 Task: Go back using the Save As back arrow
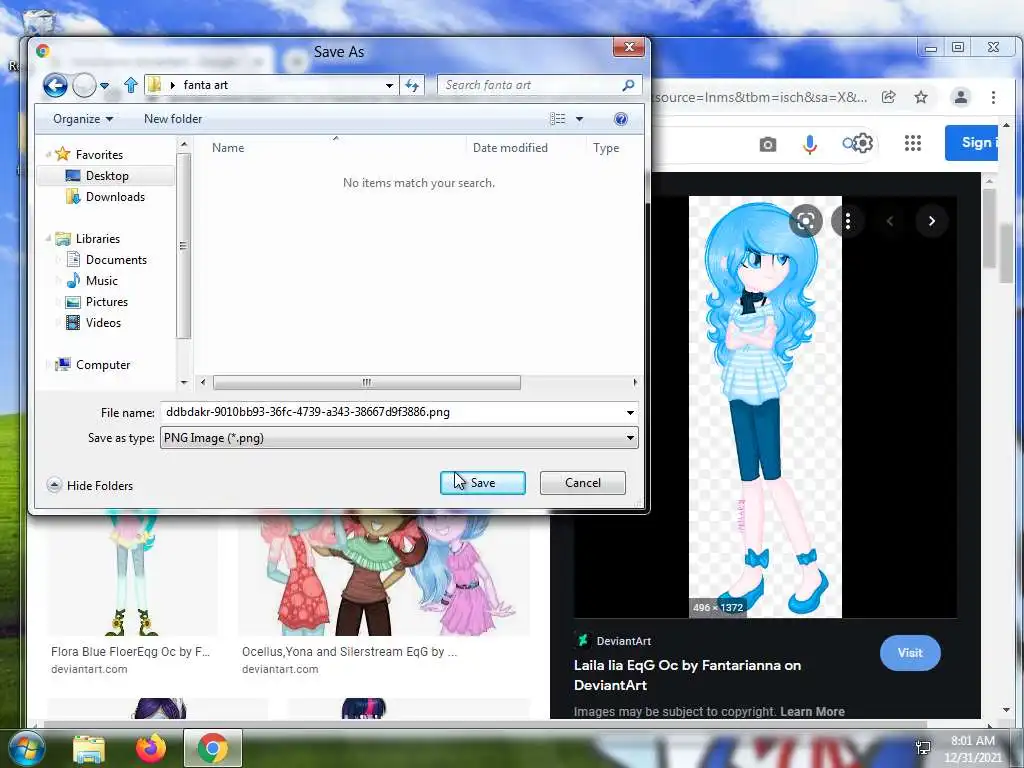click(56, 85)
